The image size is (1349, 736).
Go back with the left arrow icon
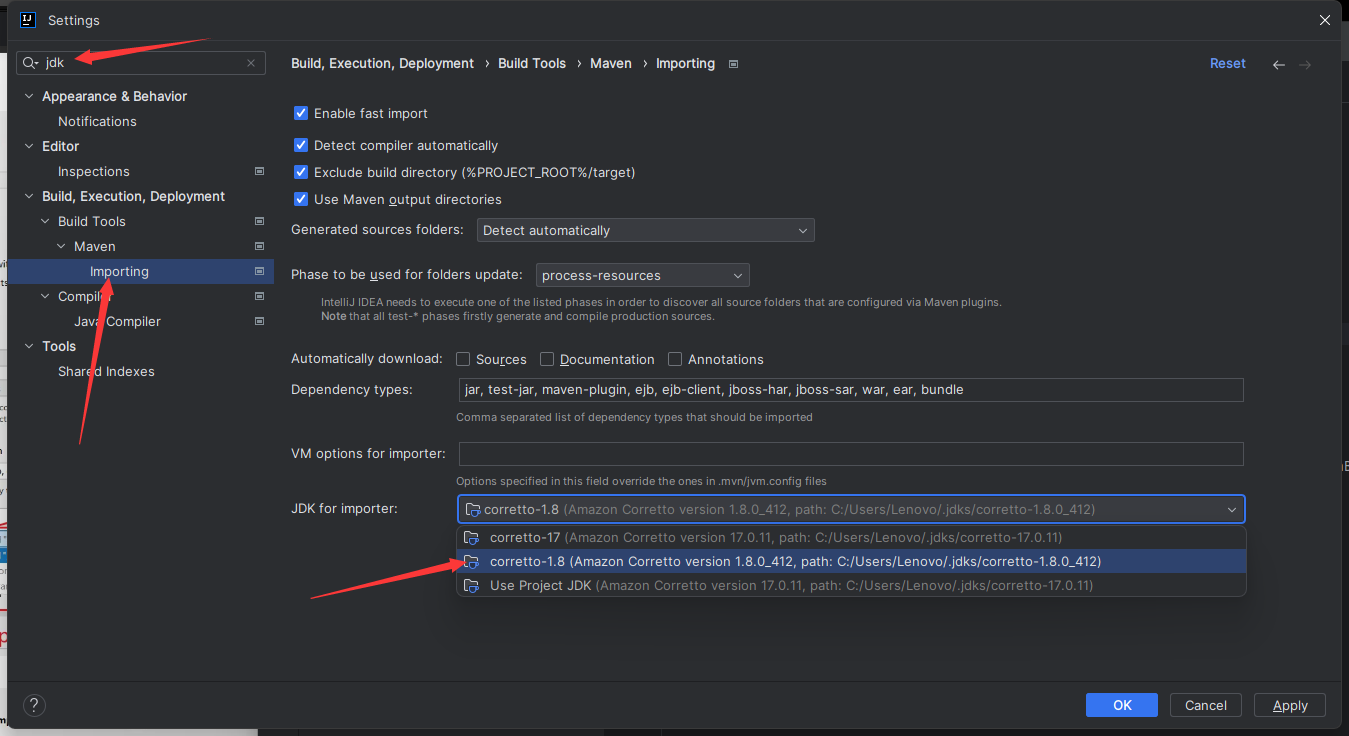(x=1278, y=64)
